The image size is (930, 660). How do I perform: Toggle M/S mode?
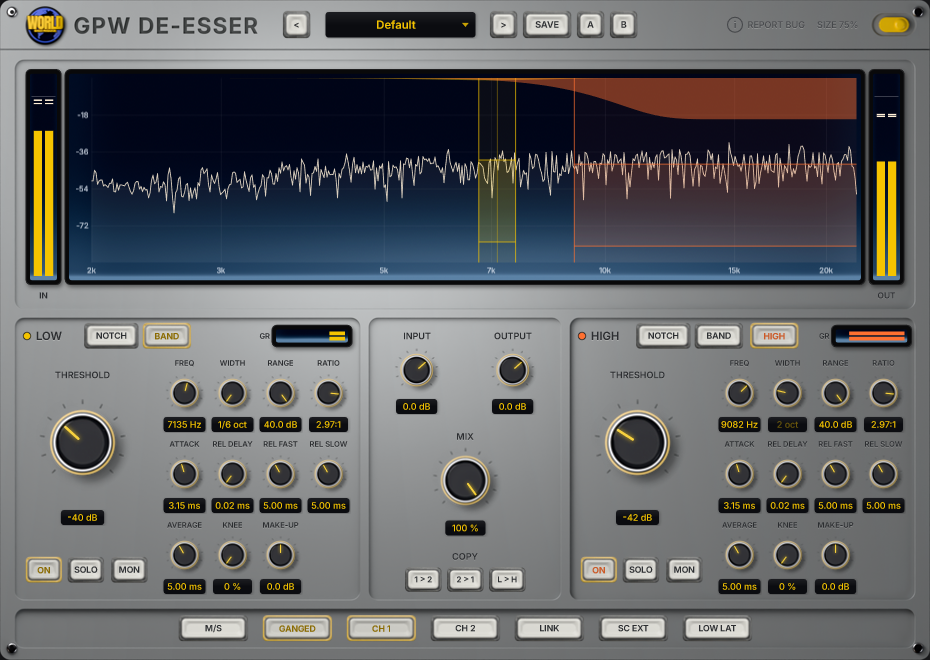click(x=214, y=629)
